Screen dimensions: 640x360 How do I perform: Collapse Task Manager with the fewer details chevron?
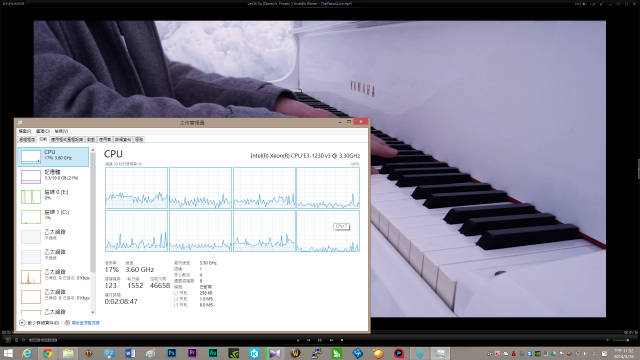pyautogui.click(x=22, y=322)
